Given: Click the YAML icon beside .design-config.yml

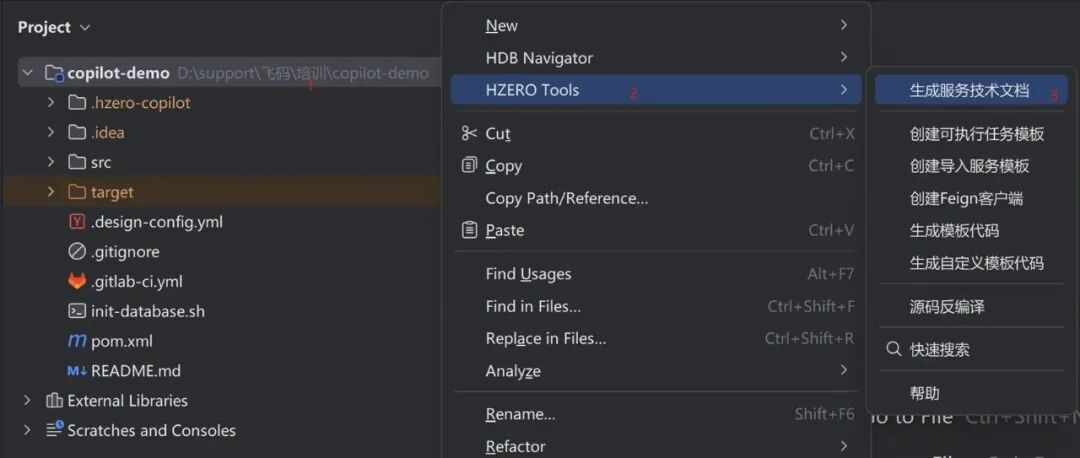Looking at the screenshot, I should [x=77, y=222].
